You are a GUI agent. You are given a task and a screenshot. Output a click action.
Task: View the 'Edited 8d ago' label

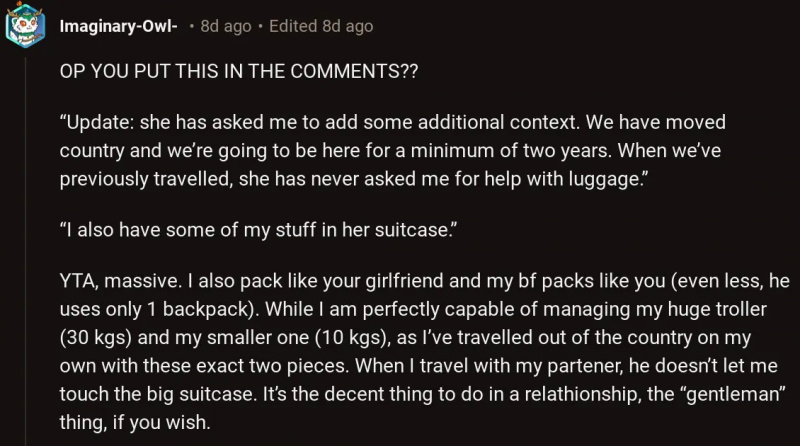(x=321, y=26)
